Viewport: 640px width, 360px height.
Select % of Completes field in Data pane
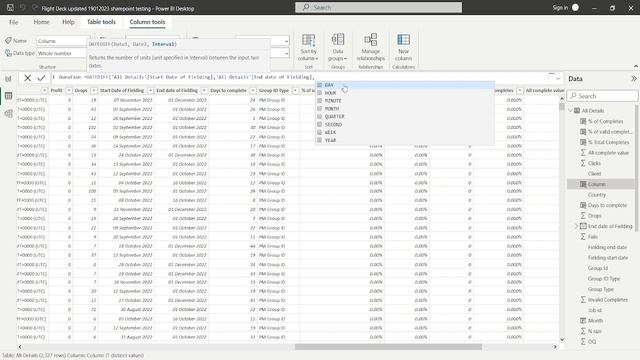pyautogui.click(x=605, y=121)
